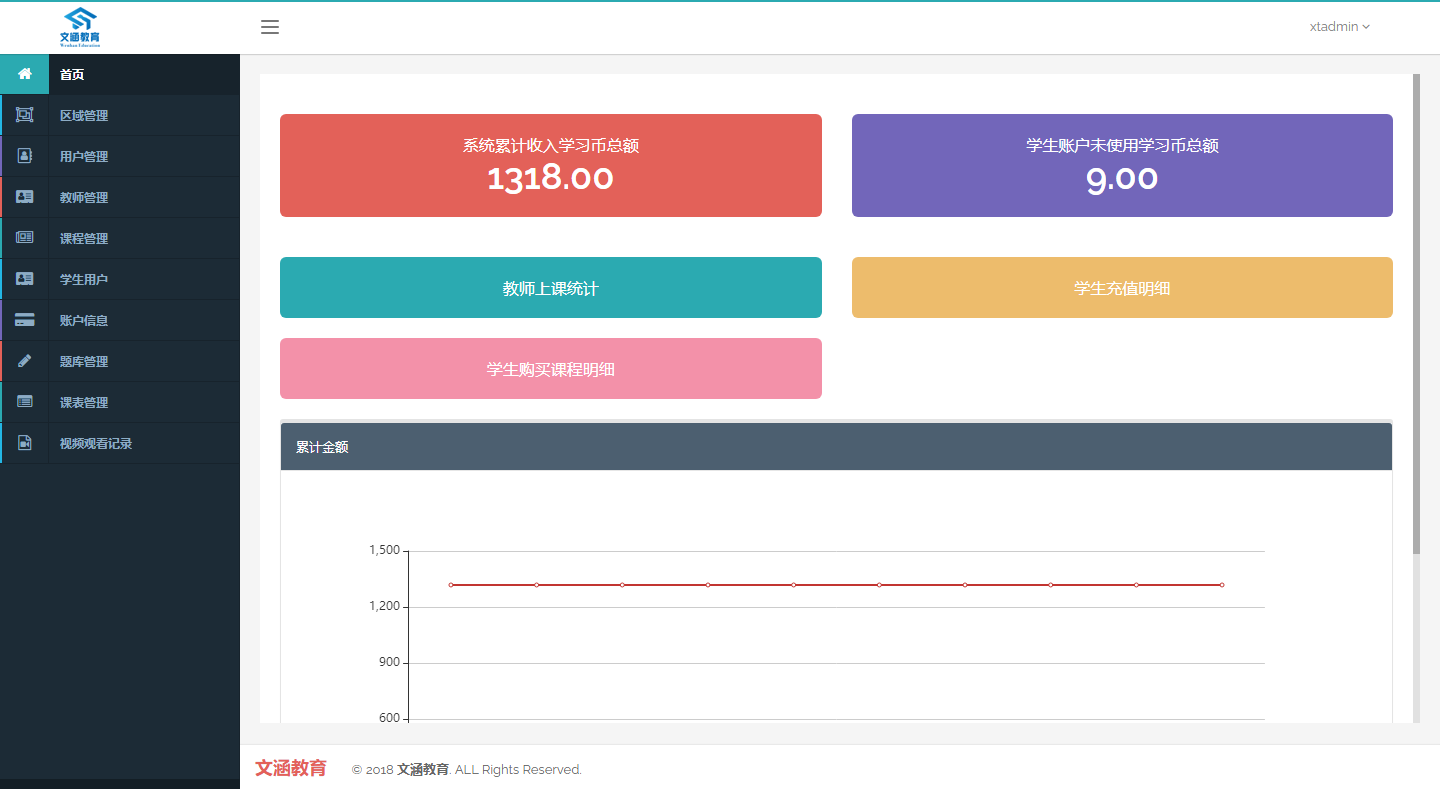Click the 900 axis label on chart
The height and width of the screenshot is (789, 1440).
[x=390, y=662]
